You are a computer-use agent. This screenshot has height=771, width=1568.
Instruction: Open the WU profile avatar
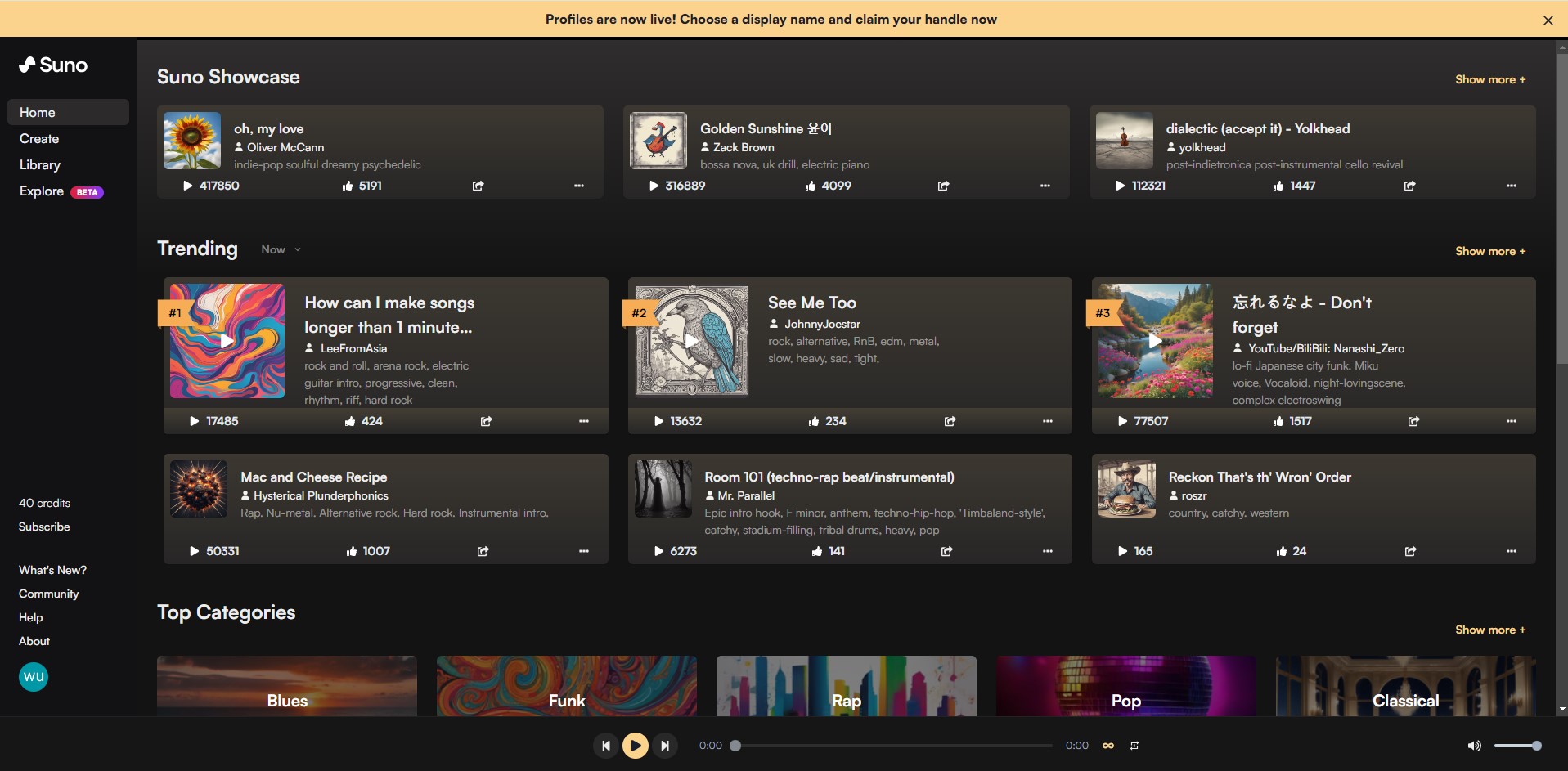[x=34, y=677]
